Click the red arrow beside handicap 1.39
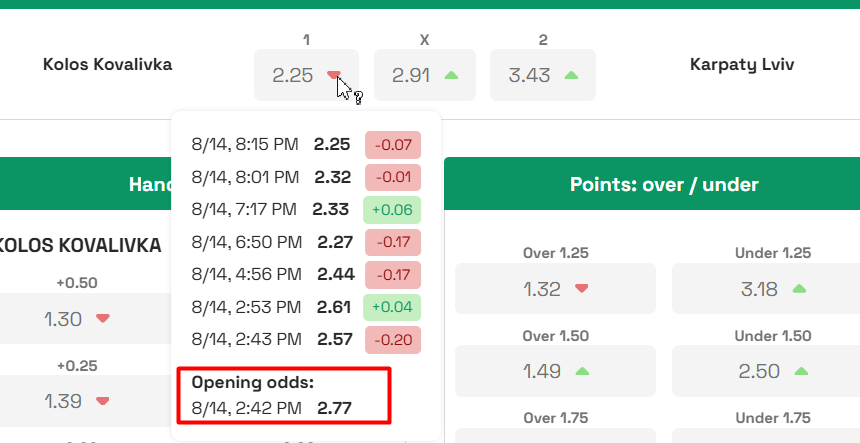This screenshot has height=443, width=860. pyautogui.click(x=102, y=401)
